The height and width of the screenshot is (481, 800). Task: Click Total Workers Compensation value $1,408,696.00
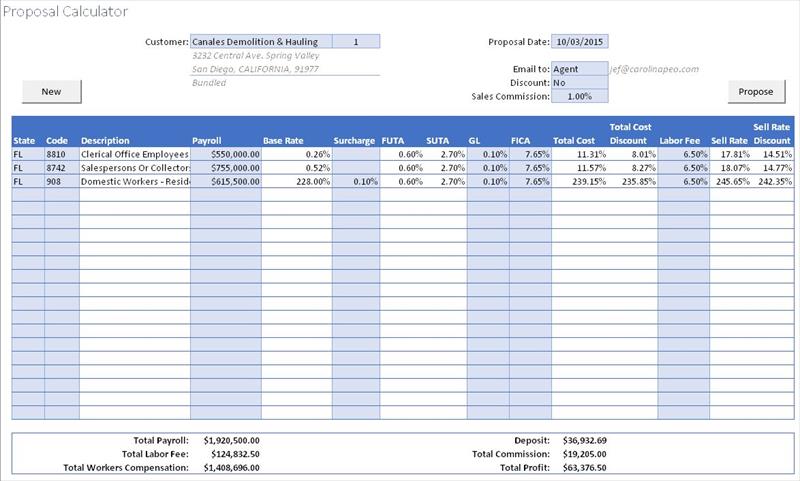click(232, 468)
